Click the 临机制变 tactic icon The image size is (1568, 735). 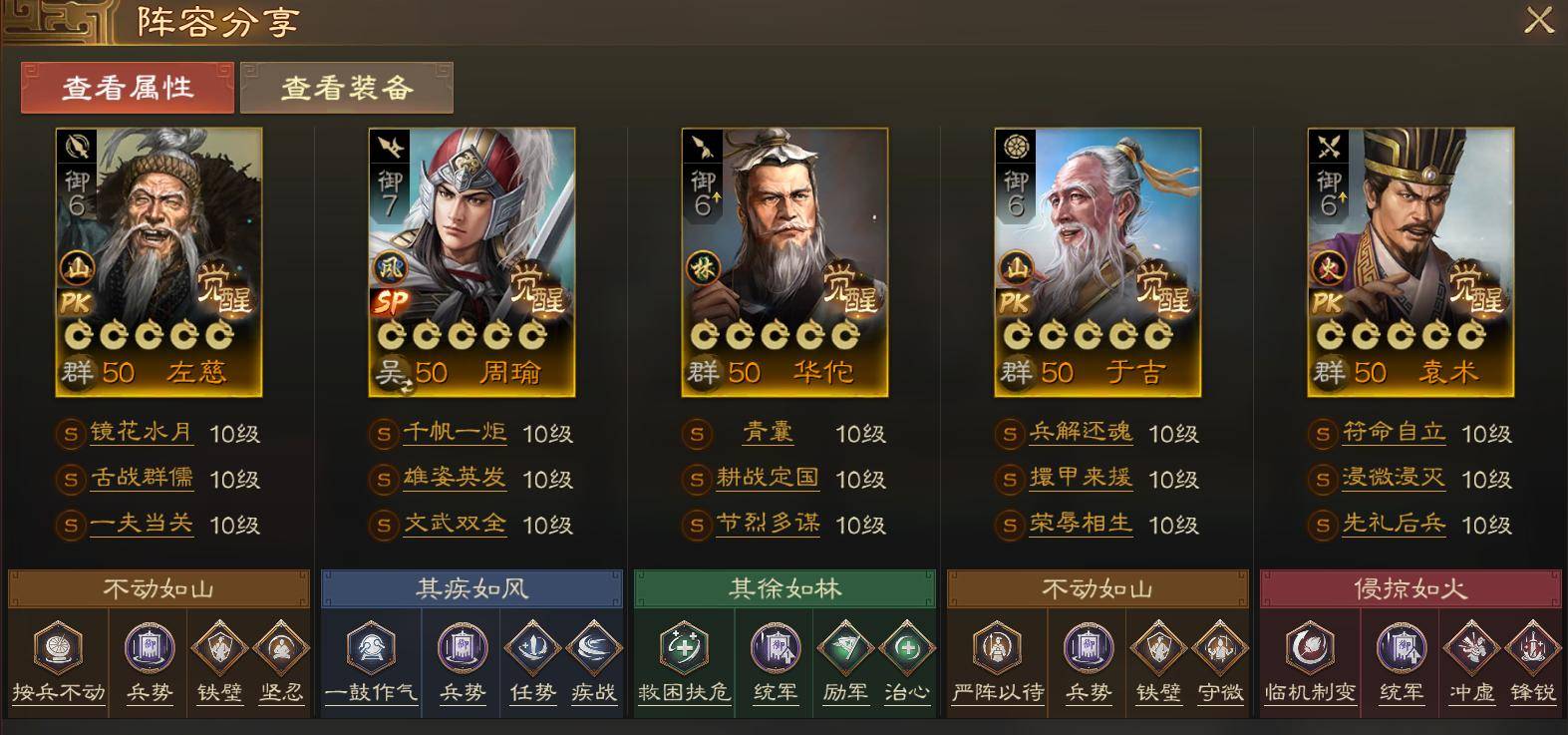[1310, 647]
